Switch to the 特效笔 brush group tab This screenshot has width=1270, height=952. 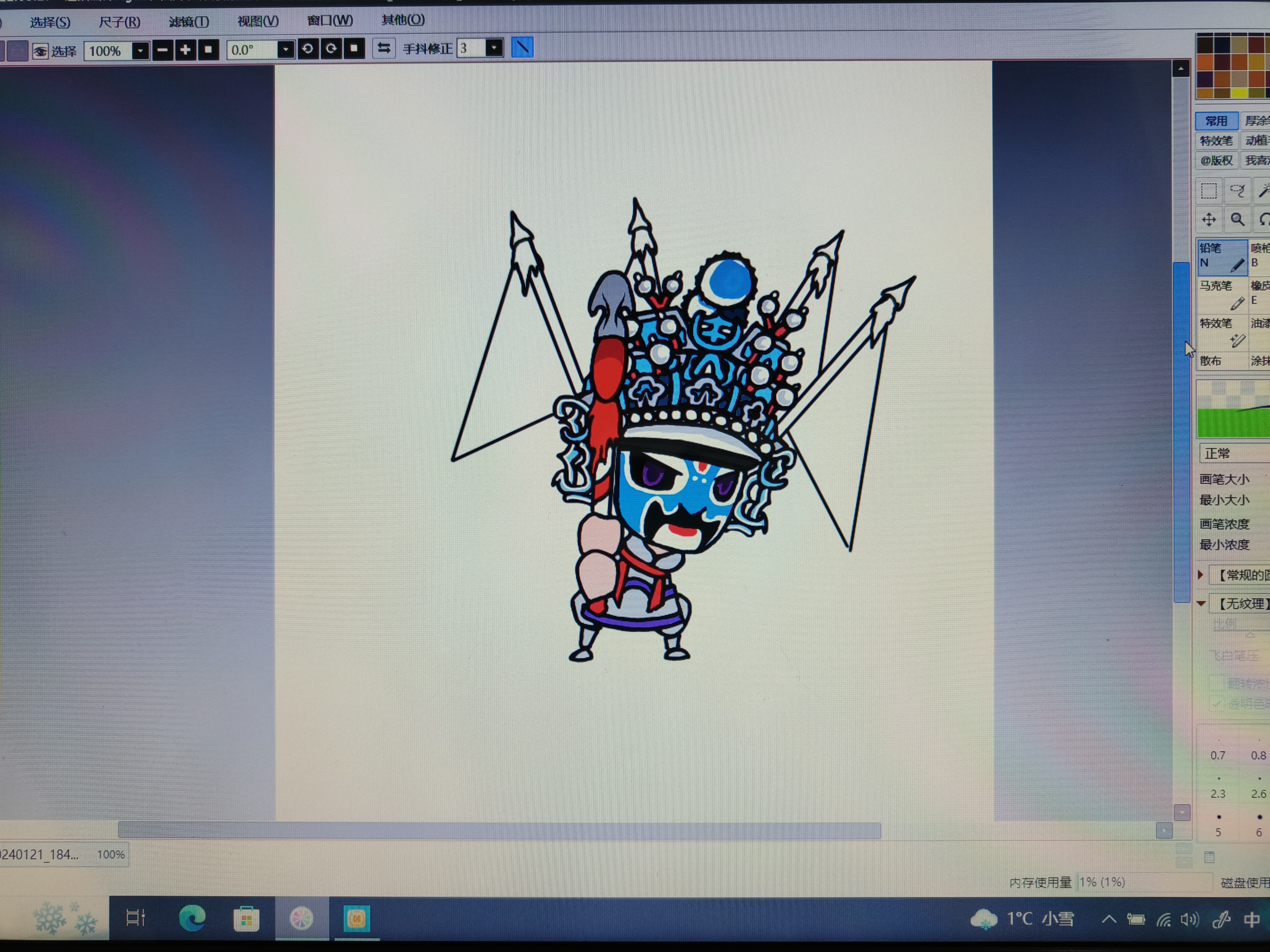(x=1216, y=141)
